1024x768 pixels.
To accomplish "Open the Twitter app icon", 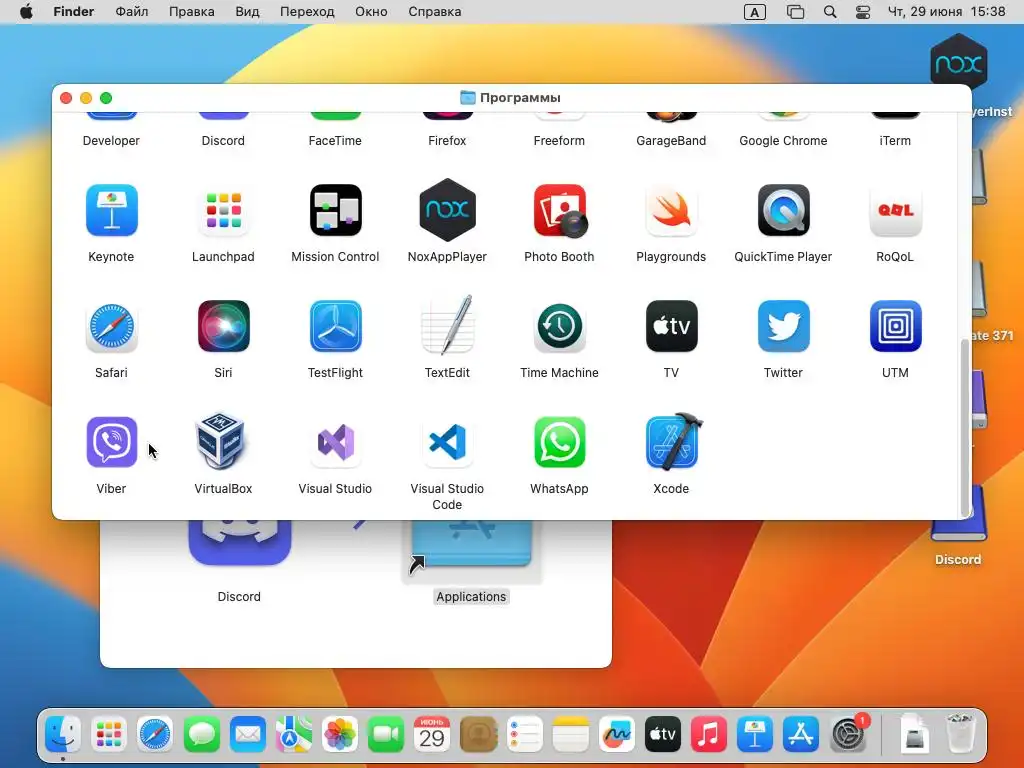I will [784, 327].
